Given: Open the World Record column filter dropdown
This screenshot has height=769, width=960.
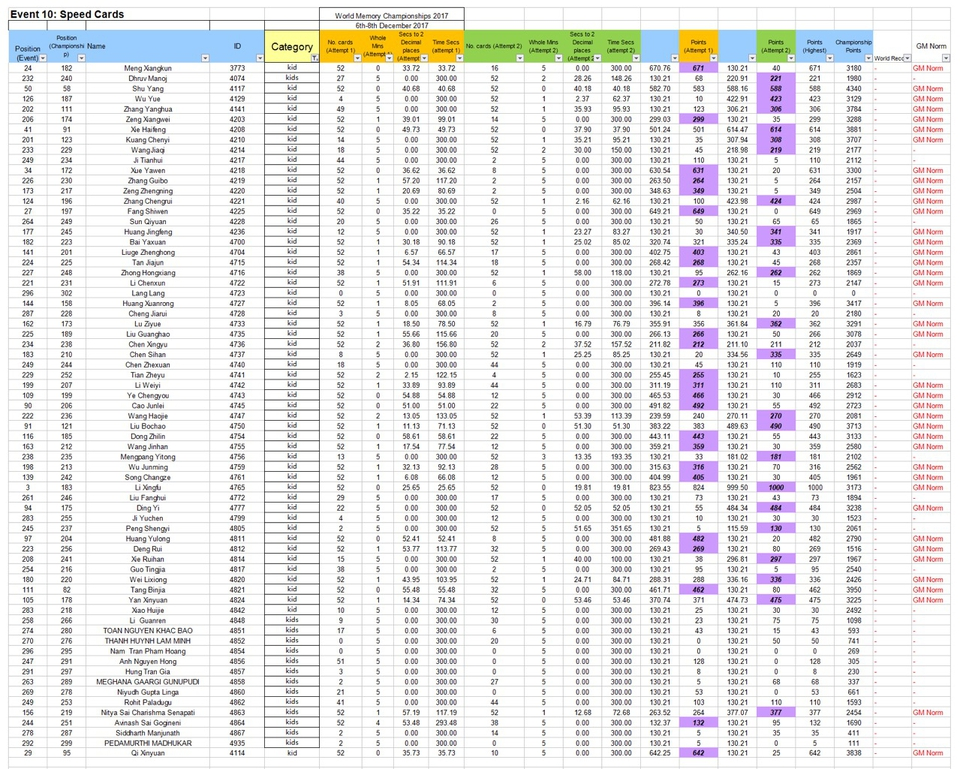Looking at the screenshot, I should [x=907, y=58].
